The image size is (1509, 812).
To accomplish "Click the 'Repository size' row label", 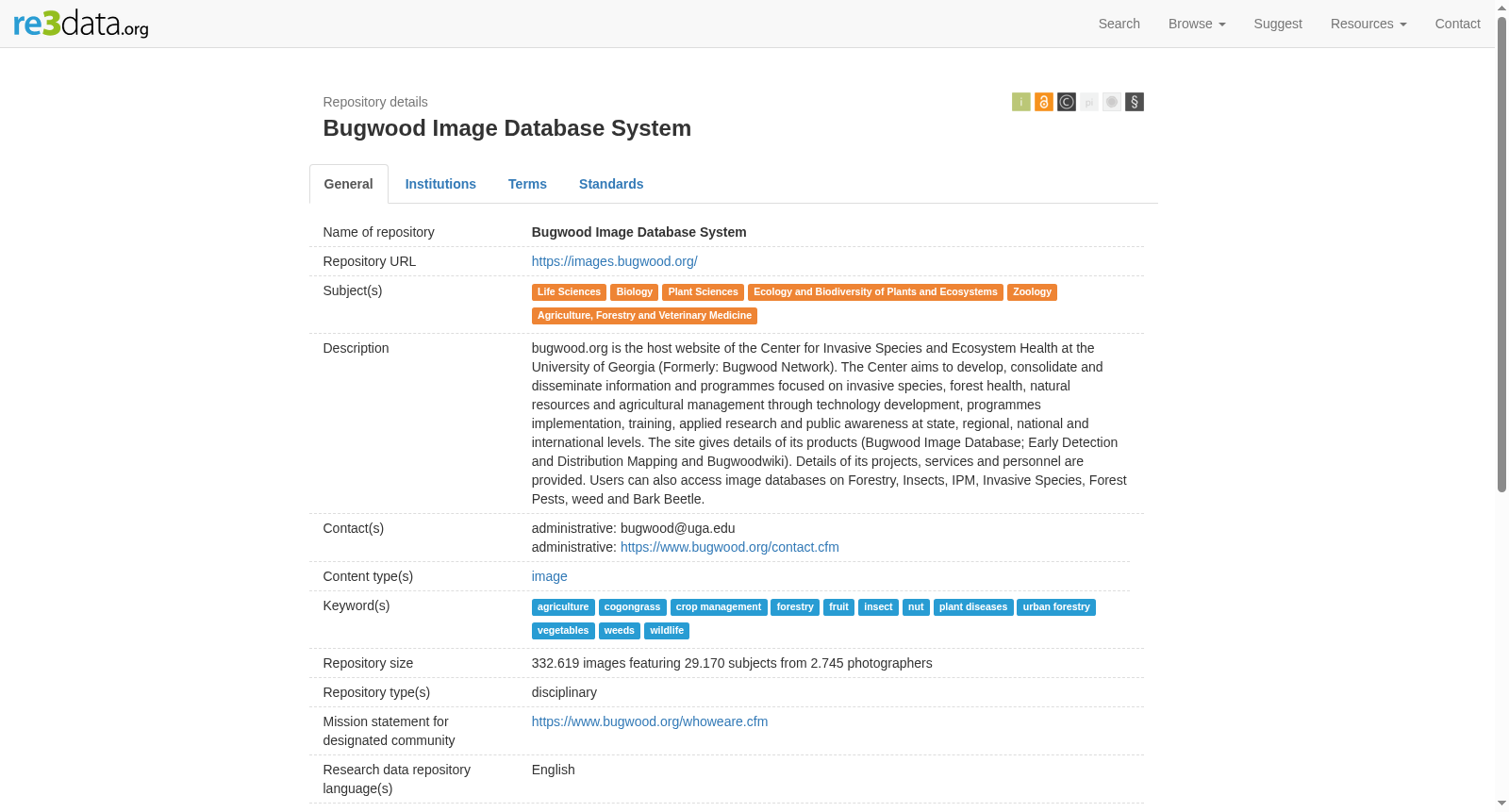I will pyautogui.click(x=368, y=663).
